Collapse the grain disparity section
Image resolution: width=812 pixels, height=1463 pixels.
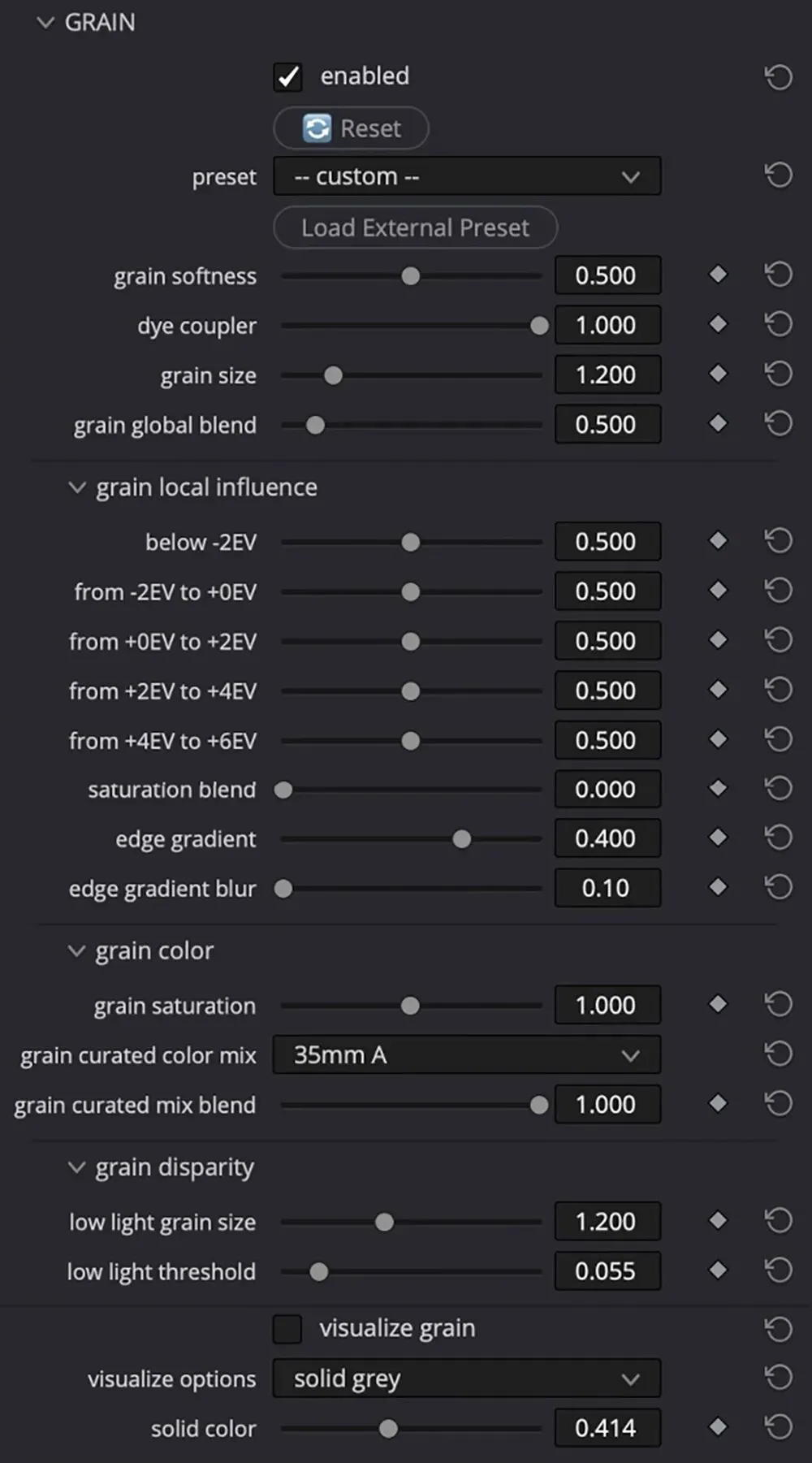tap(77, 1167)
